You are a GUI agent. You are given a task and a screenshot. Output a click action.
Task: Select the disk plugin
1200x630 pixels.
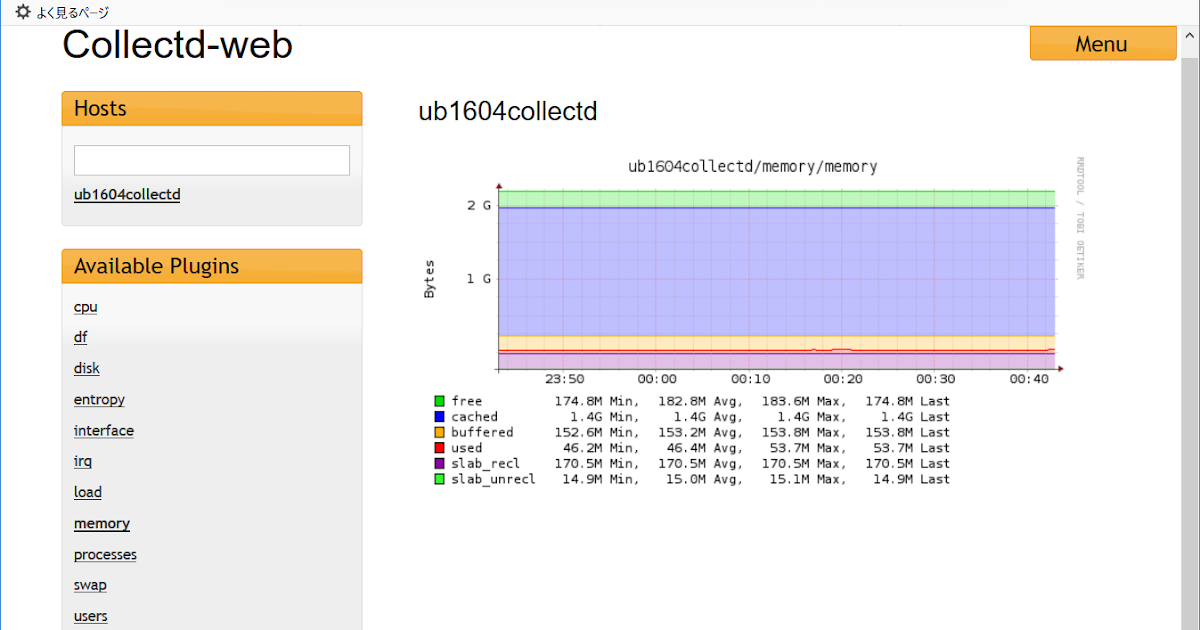(86, 368)
